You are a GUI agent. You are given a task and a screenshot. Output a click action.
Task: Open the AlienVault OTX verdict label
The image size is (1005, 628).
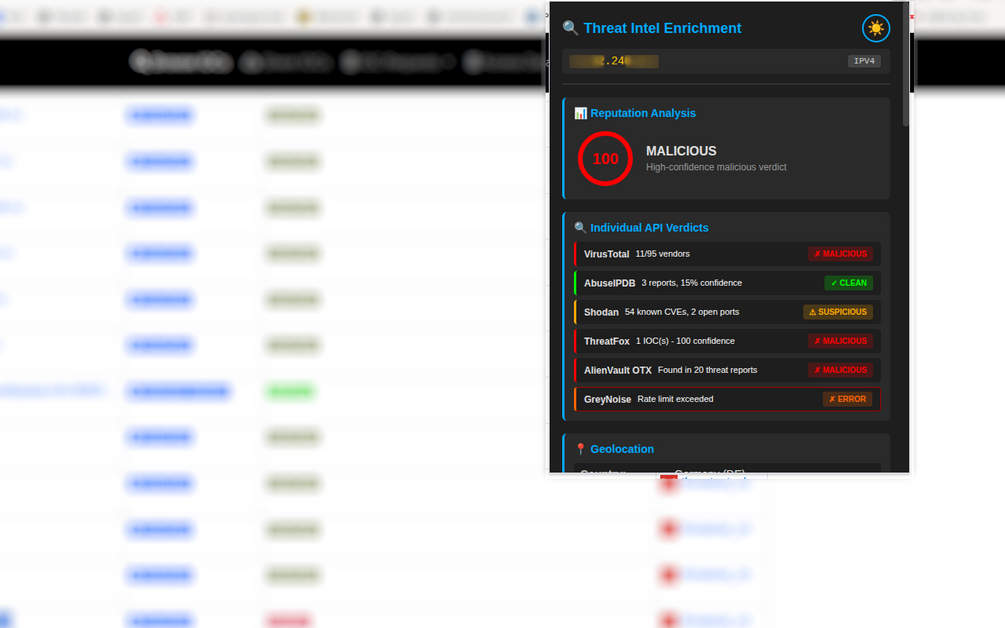618,370
